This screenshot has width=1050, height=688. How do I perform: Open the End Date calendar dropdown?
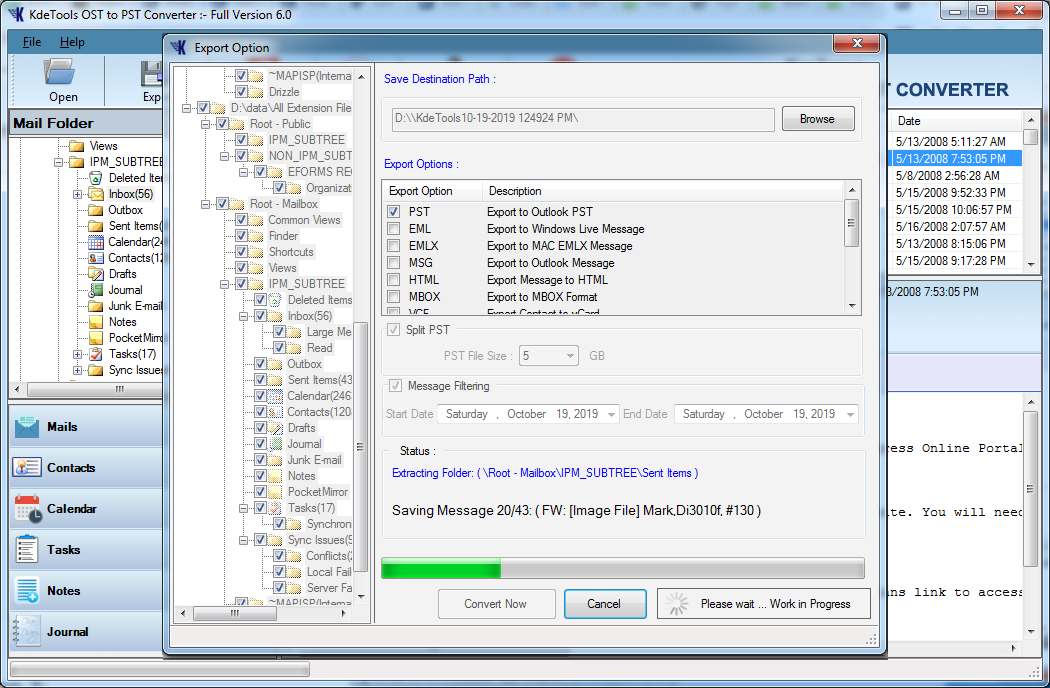coord(850,414)
